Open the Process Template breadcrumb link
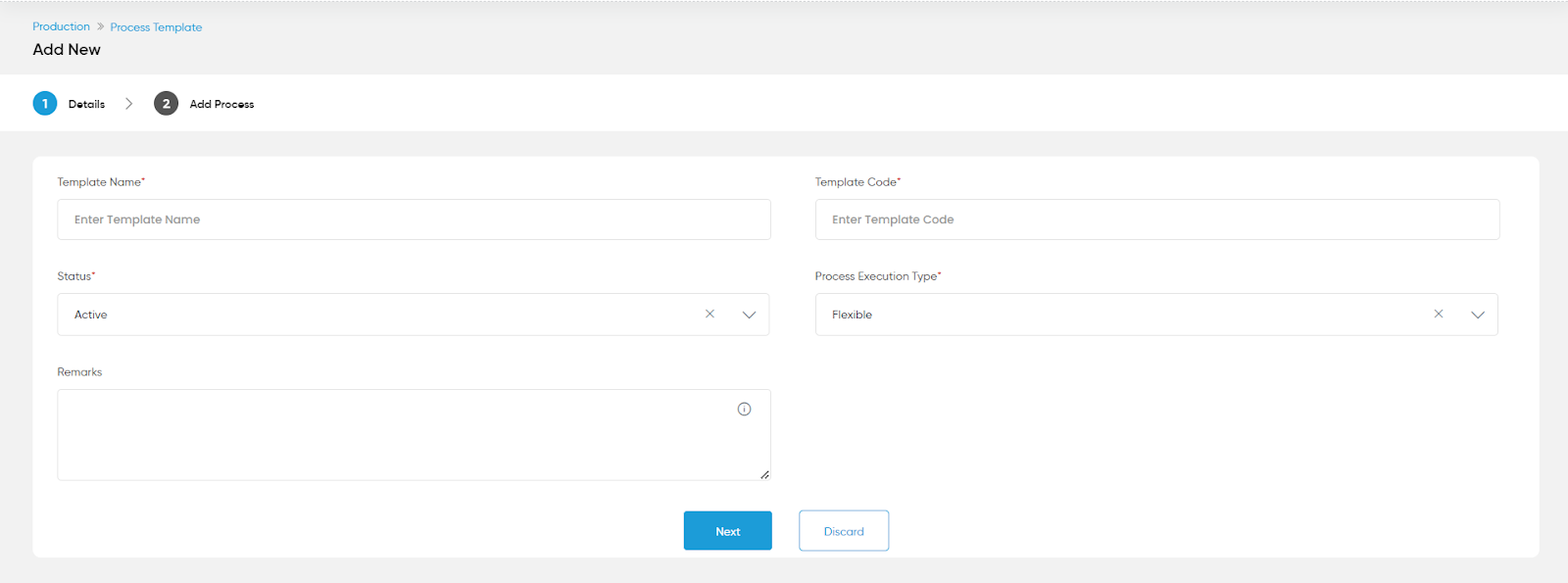Image resolution: width=1568 pixels, height=583 pixels. 156,27
